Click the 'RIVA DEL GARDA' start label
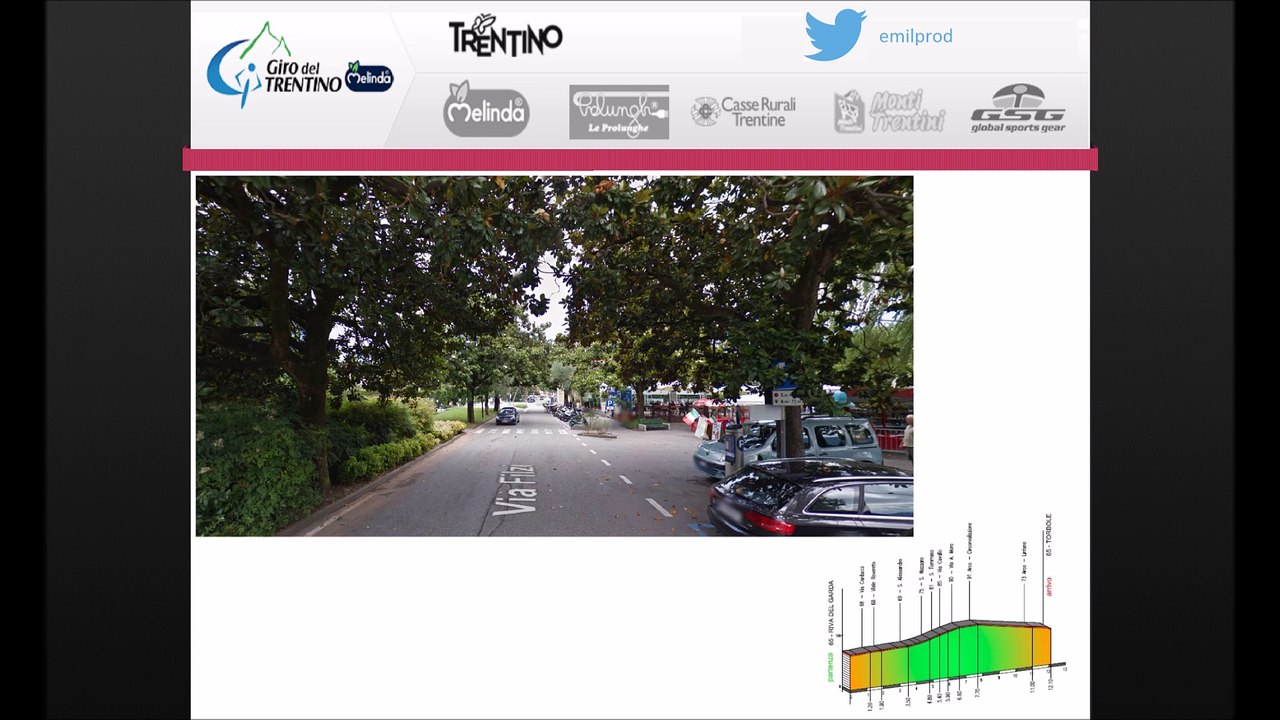1280x720 pixels. pos(831,612)
